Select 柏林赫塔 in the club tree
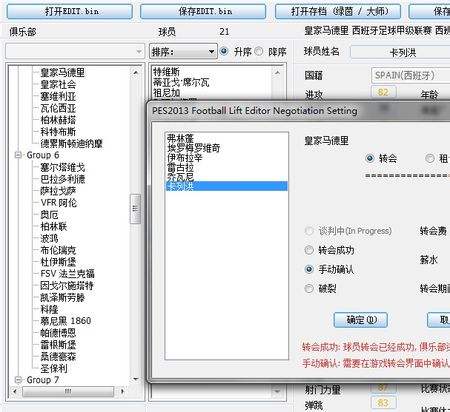This screenshot has height=412, width=450. pyautogui.click(x=58, y=120)
